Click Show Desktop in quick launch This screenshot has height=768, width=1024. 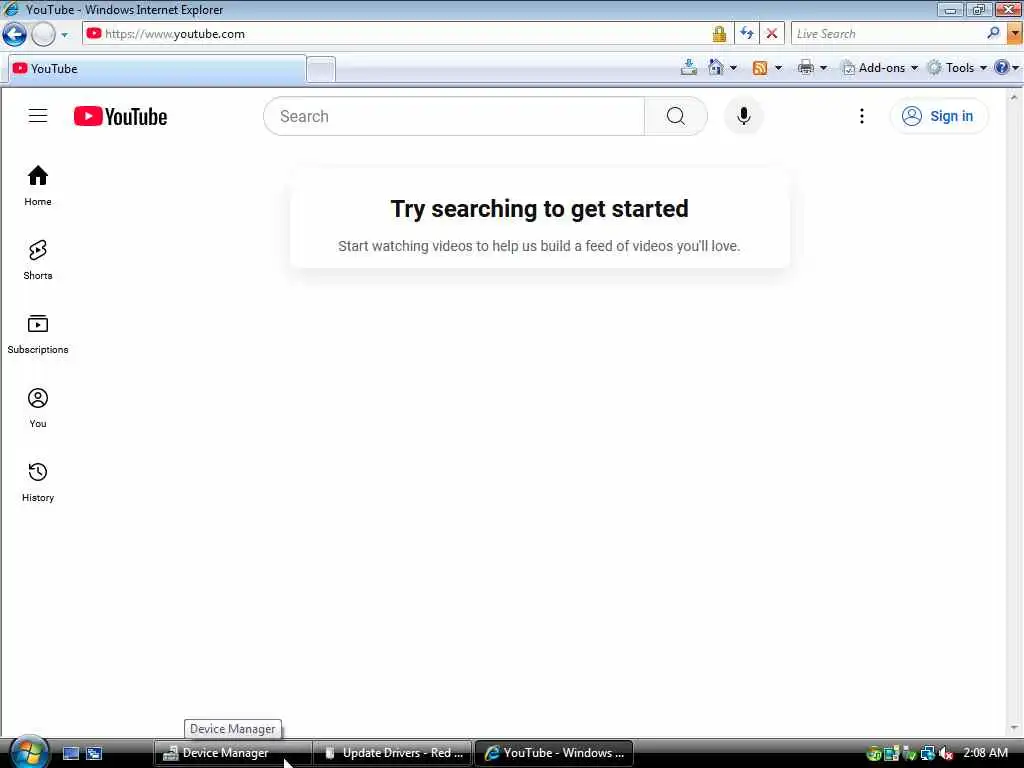pos(71,753)
